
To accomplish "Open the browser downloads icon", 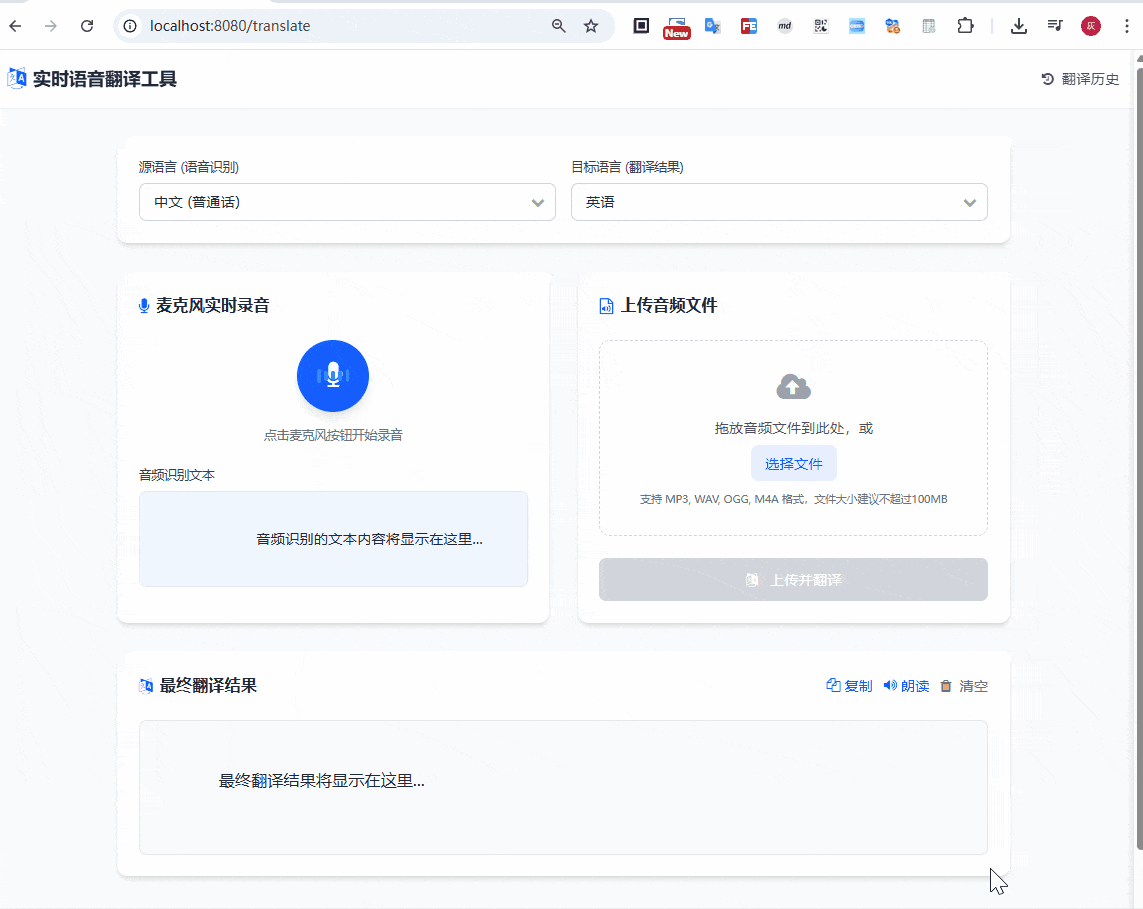I will pos(1019,26).
